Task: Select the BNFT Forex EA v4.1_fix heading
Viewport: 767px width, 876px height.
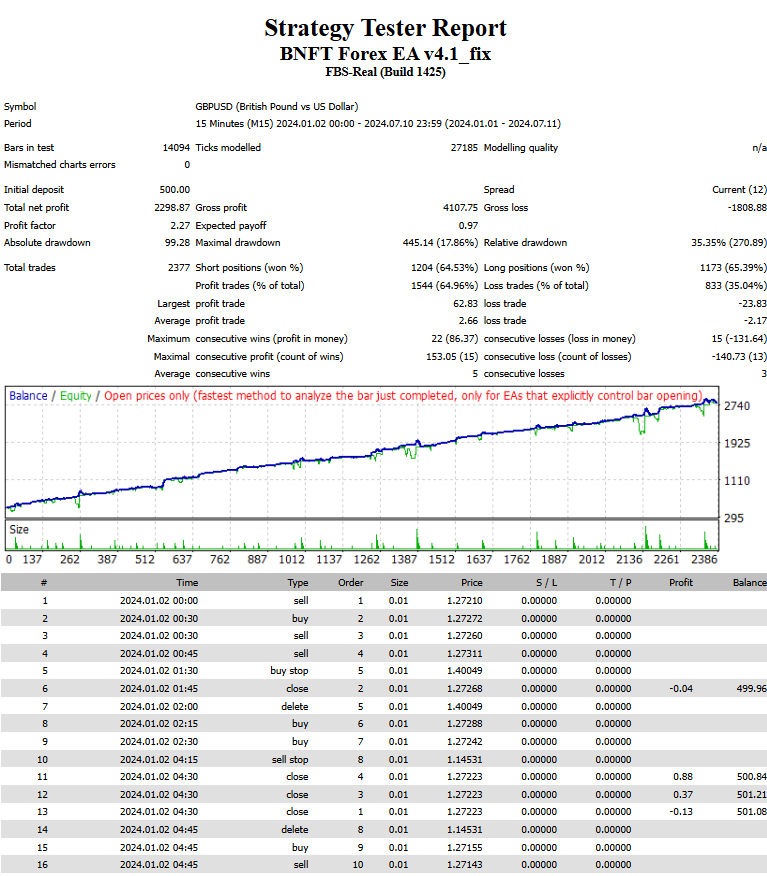Action: (385, 54)
